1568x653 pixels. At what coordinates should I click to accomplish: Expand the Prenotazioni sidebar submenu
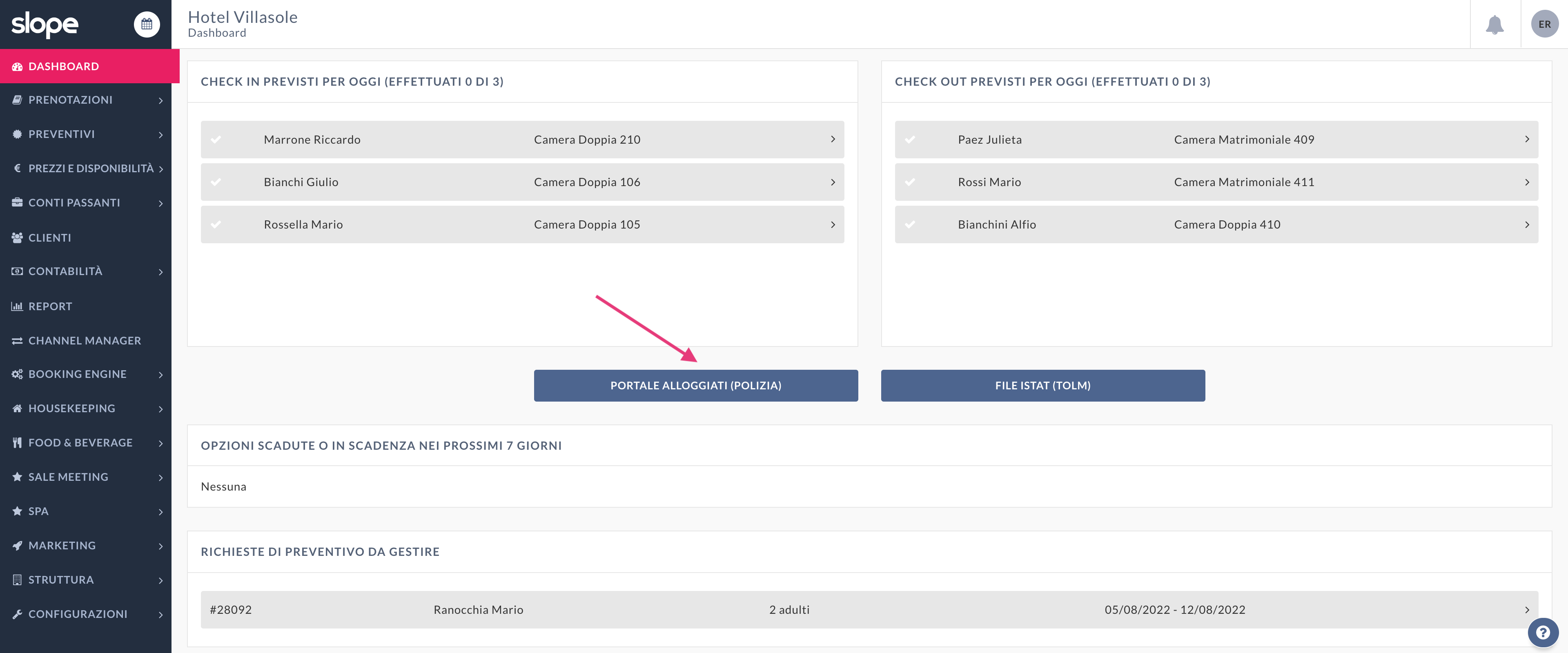pos(161,100)
